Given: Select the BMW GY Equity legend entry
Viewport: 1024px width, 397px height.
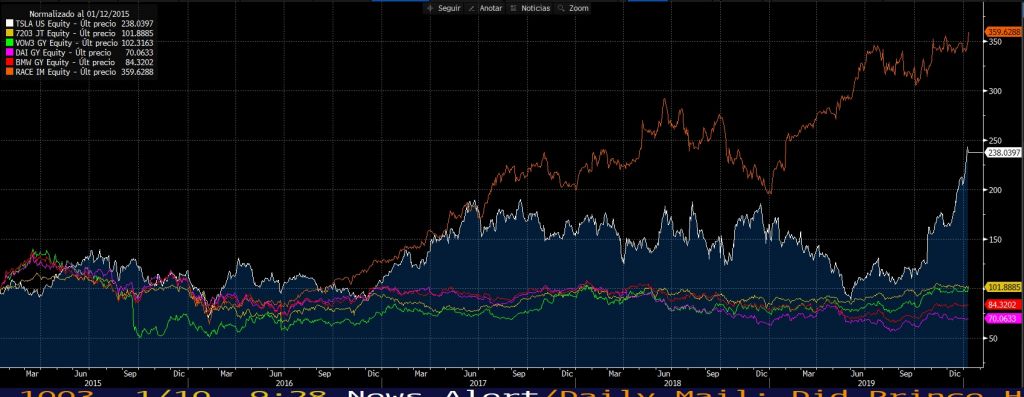Looking at the screenshot, I should pos(80,63).
